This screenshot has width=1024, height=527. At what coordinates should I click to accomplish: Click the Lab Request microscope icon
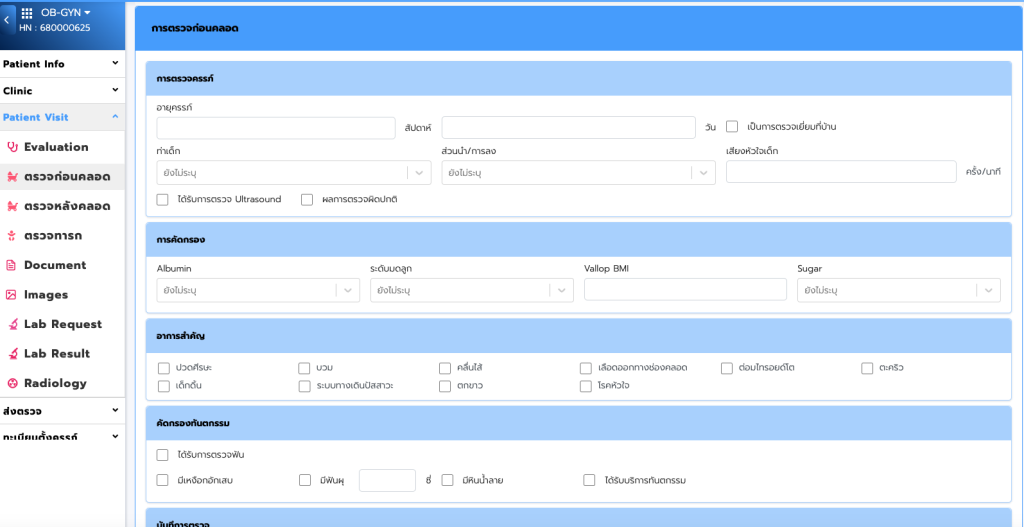coord(12,324)
